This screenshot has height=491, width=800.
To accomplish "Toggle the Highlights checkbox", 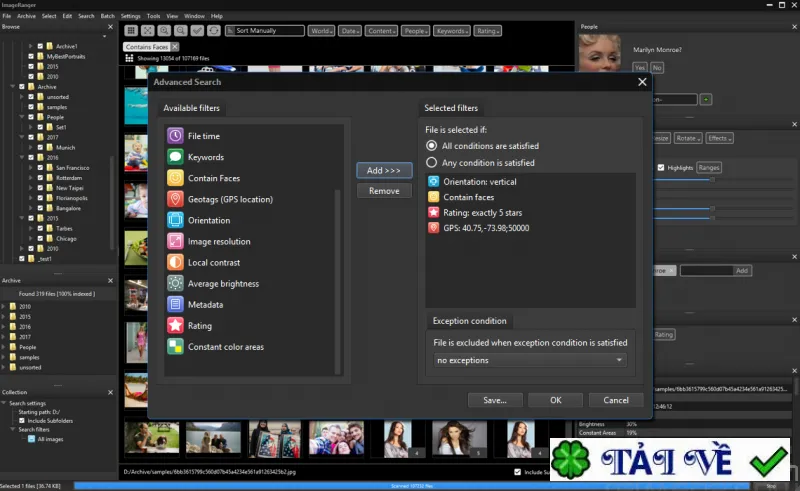I will coord(661,167).
